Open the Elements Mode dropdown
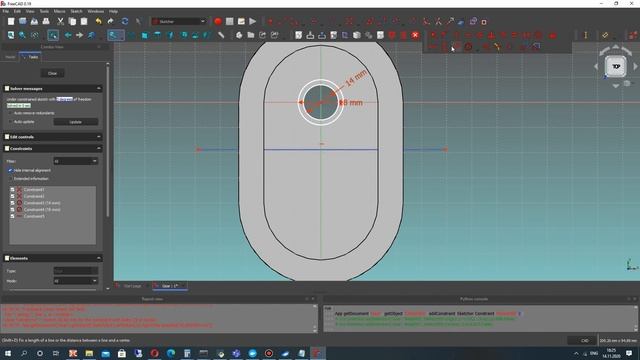Screen dimensions: 640x360 pos(76,281)
